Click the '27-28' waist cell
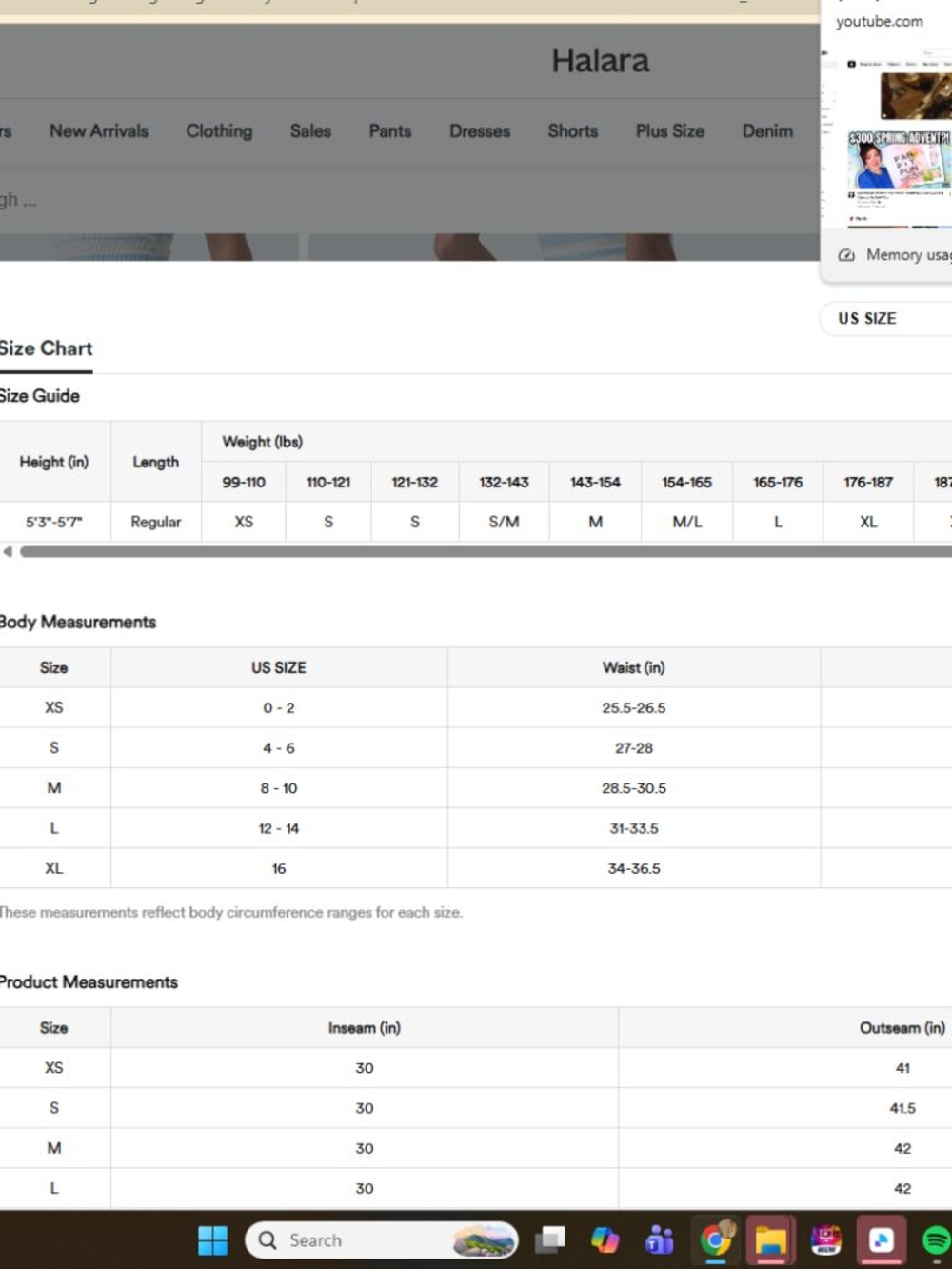952x1269 pixels. coord(634,748)
